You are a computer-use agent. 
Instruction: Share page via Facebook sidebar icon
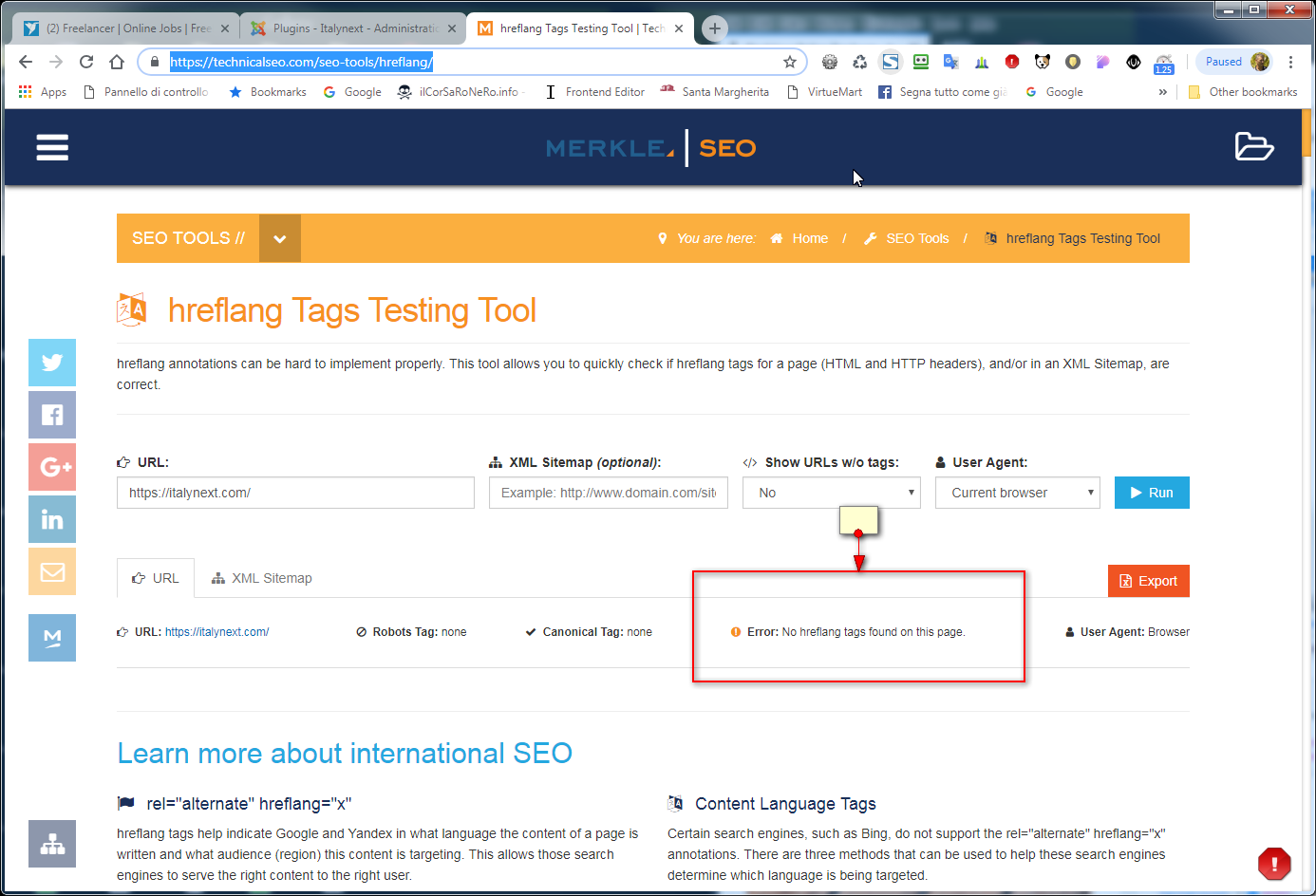pos(52,415)
